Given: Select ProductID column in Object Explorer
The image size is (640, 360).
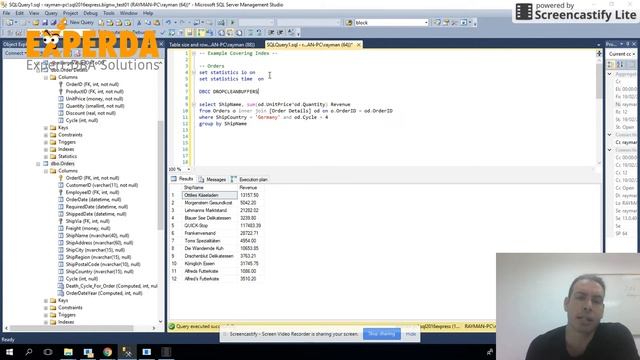Looking at the screenshot, I should 94,91.
